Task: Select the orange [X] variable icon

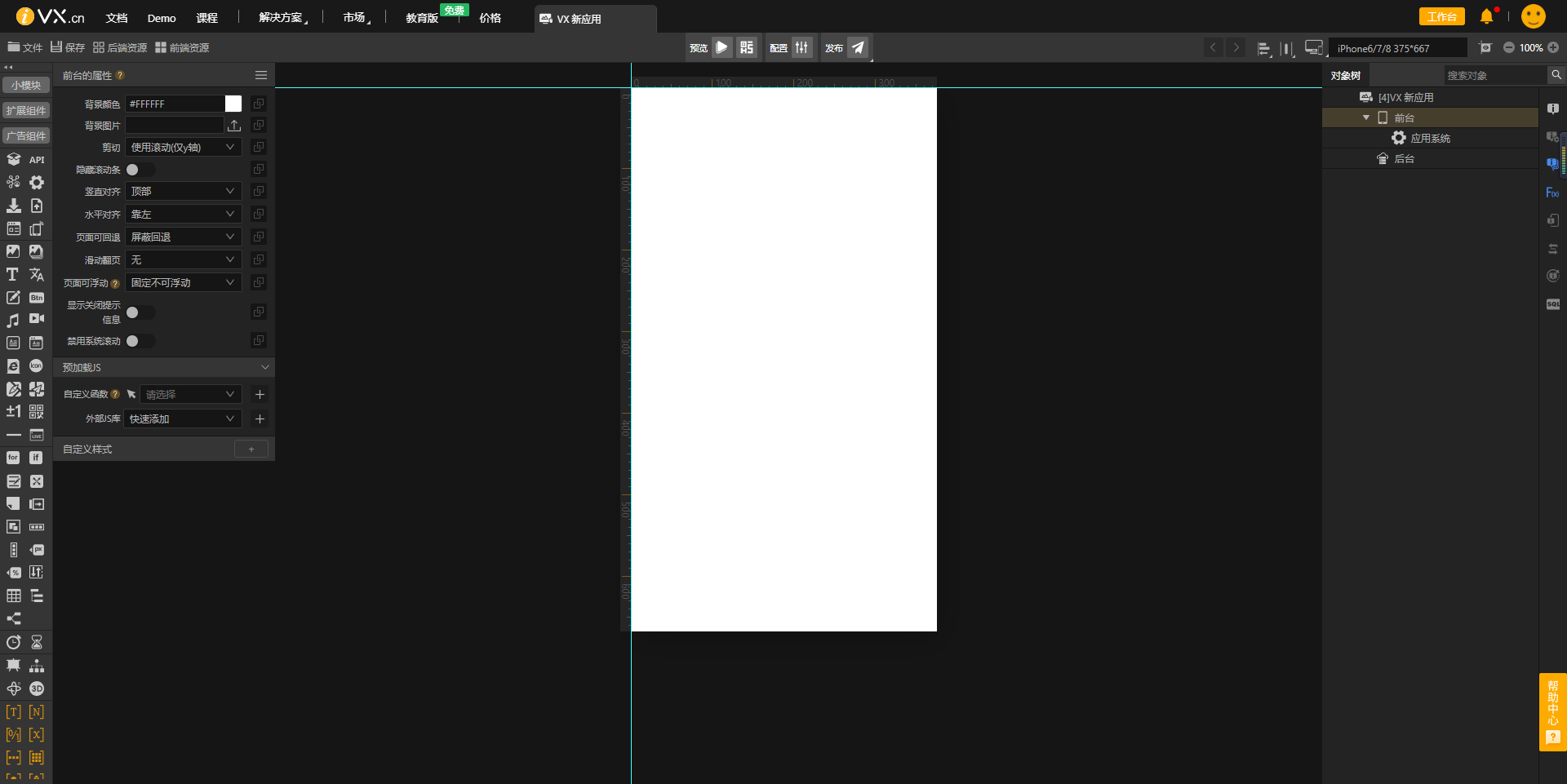Action: coord(37,735)
